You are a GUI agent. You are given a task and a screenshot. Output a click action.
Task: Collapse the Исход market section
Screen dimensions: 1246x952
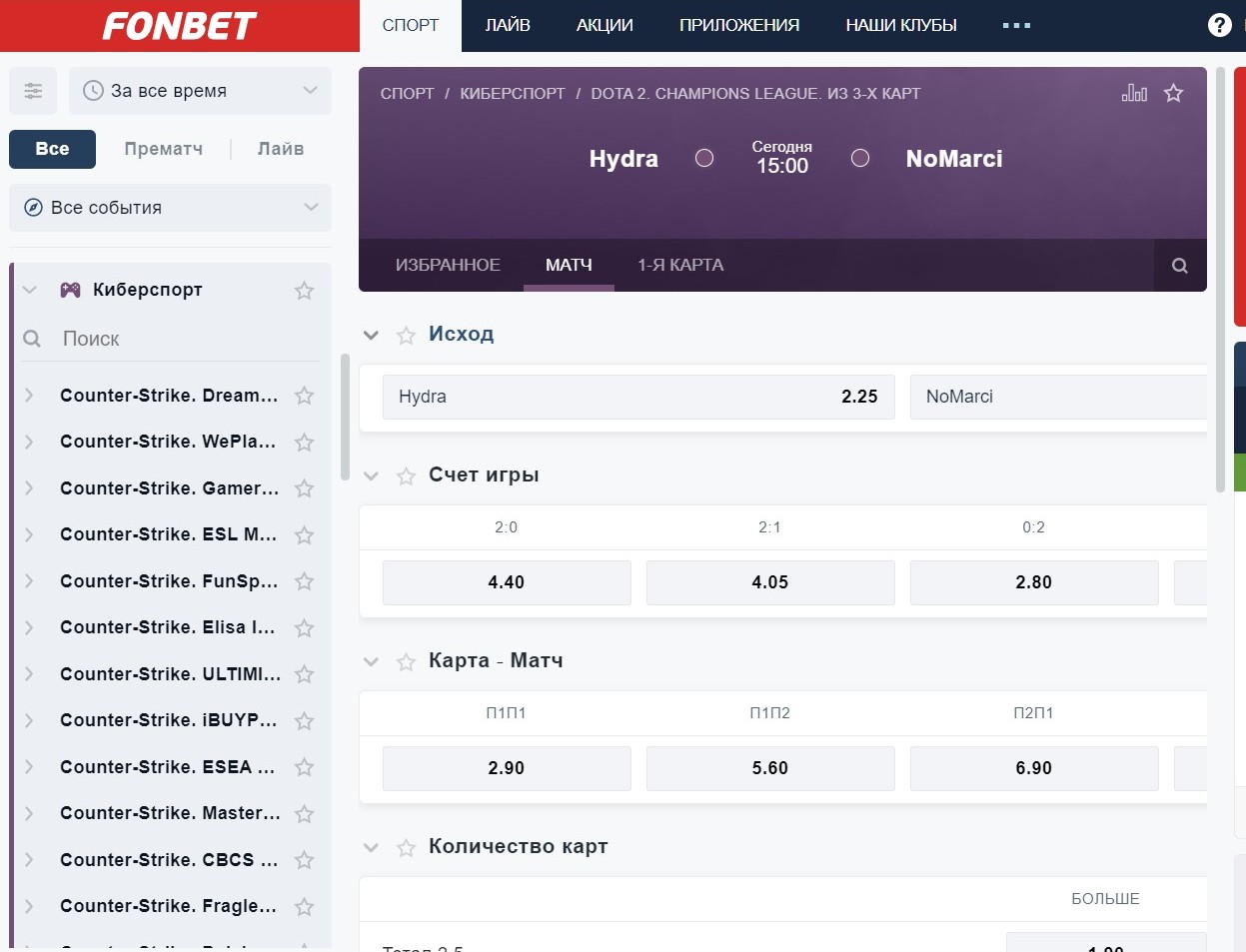[371, 336]
